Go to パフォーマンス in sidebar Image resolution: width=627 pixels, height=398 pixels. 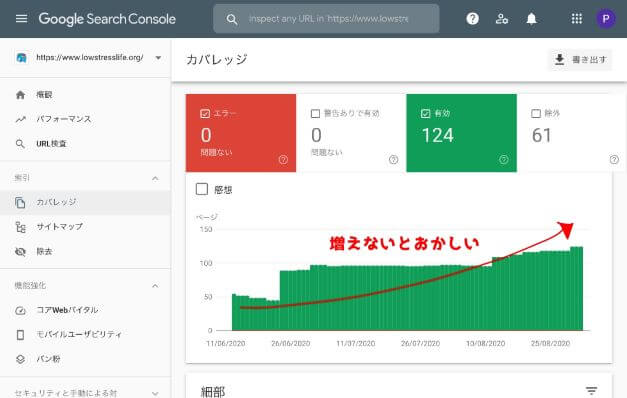pos(85,119)
